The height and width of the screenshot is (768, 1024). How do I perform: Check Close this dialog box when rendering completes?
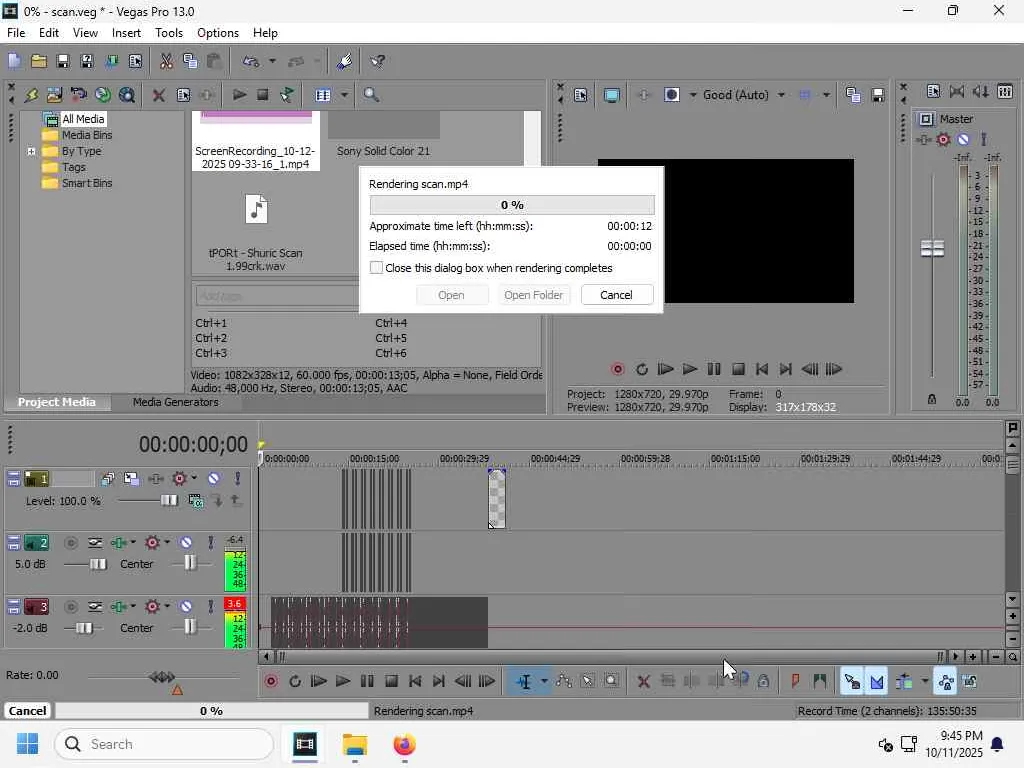pos(376,268)
